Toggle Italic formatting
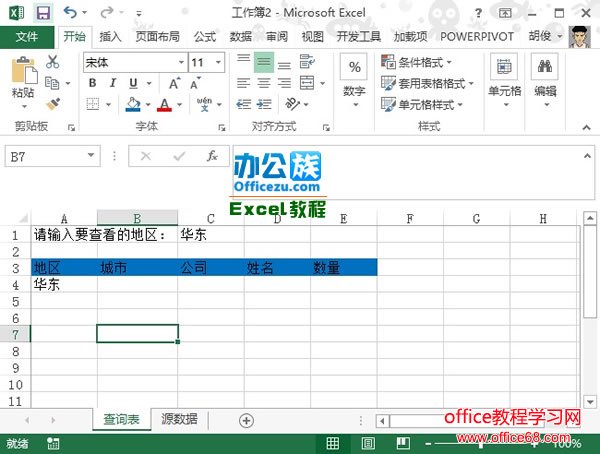 click(112, 83)
